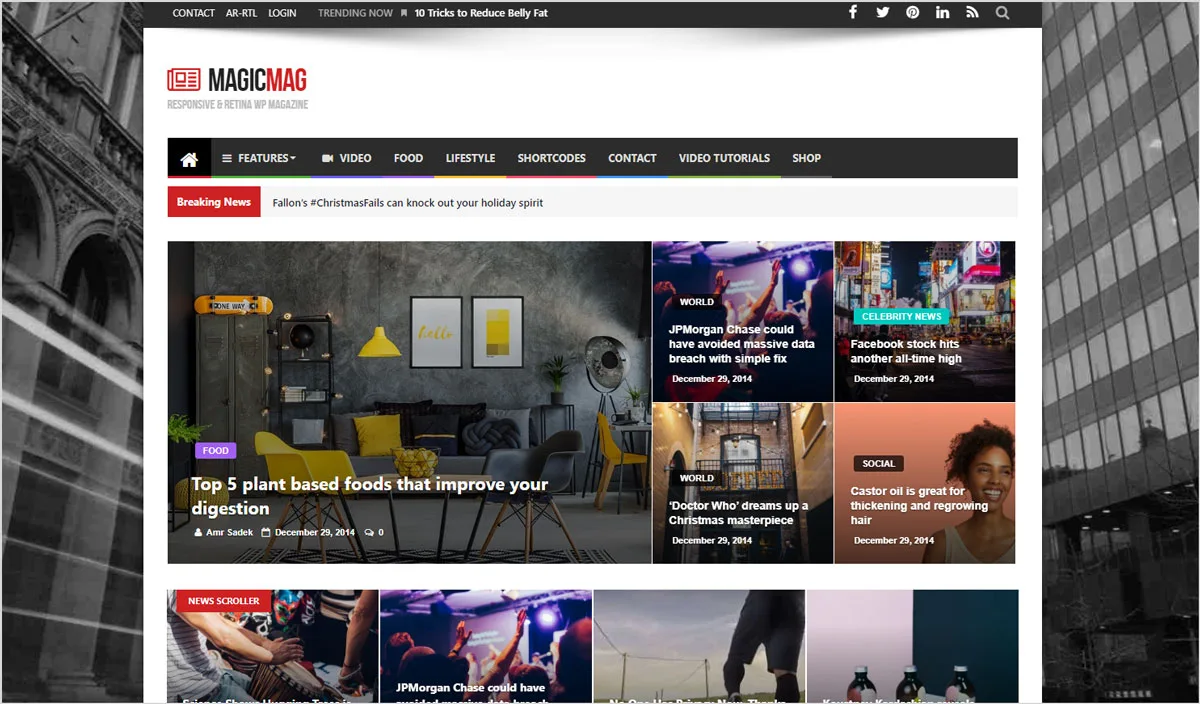Go to home via house icon
Viewport: 1200px width, 704px height.
[x=189, y=158]
